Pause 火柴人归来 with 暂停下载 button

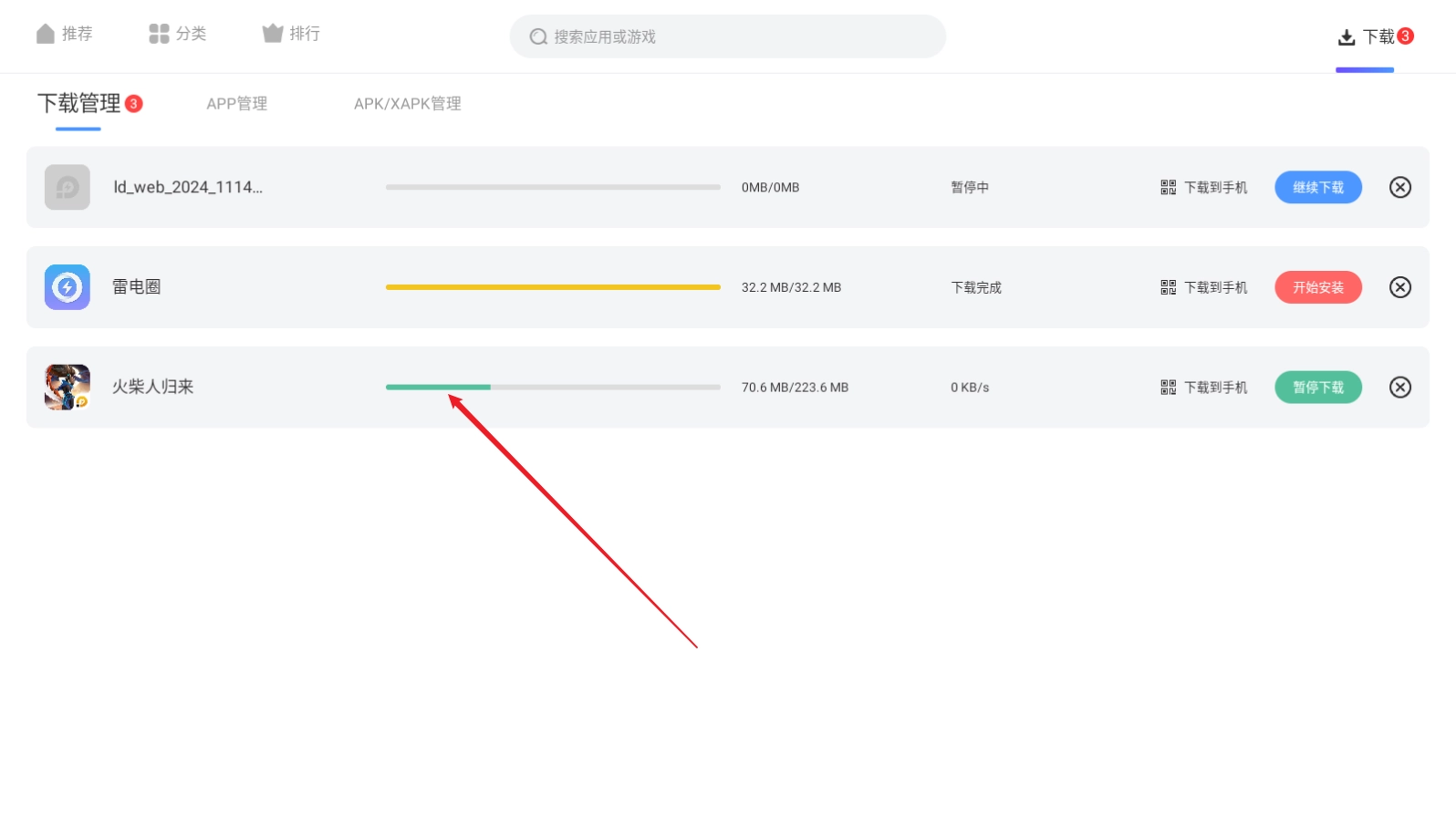point(1317,387)
